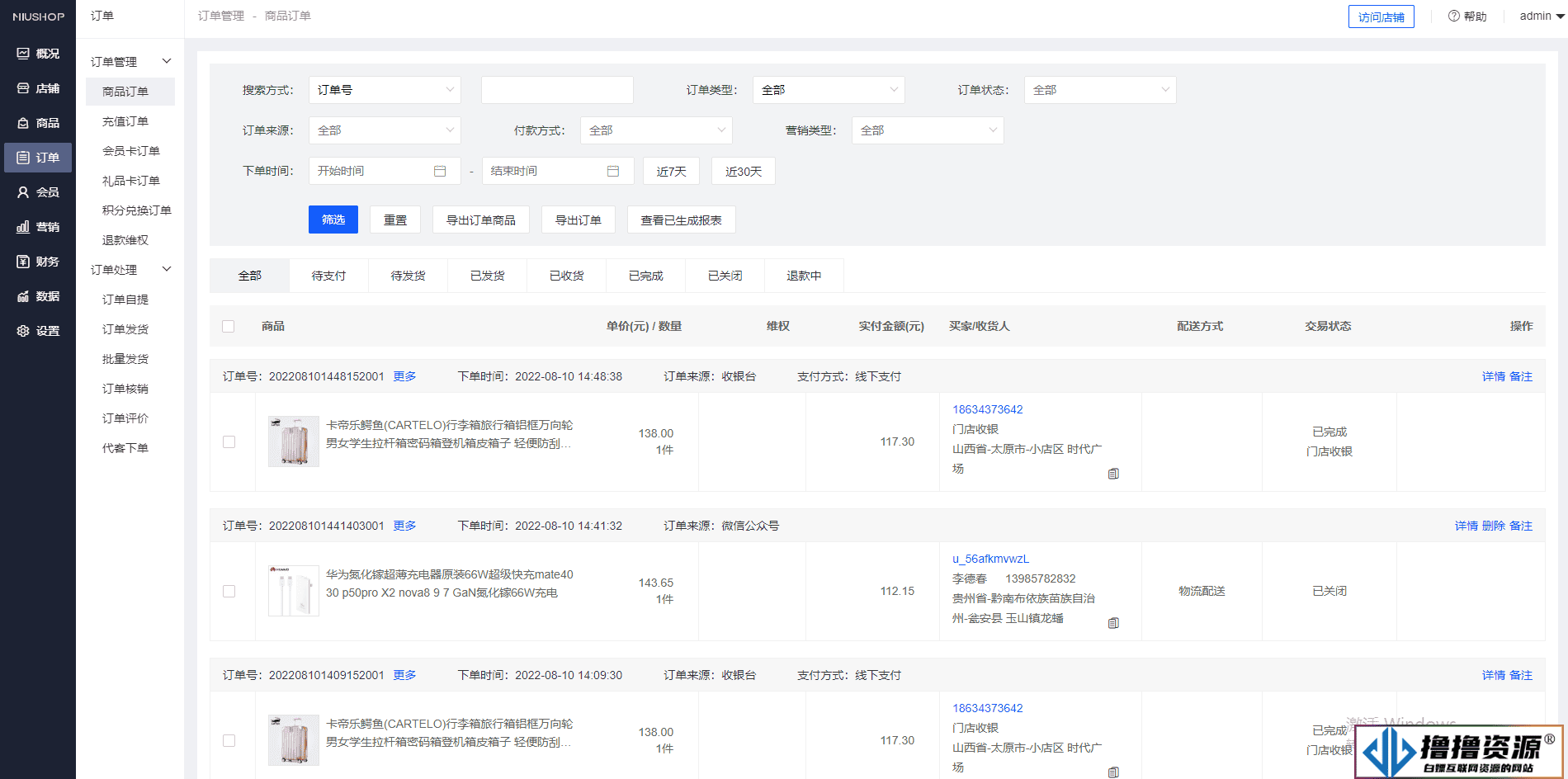Copy address icon for buyer 李德春

[1113, 623]
